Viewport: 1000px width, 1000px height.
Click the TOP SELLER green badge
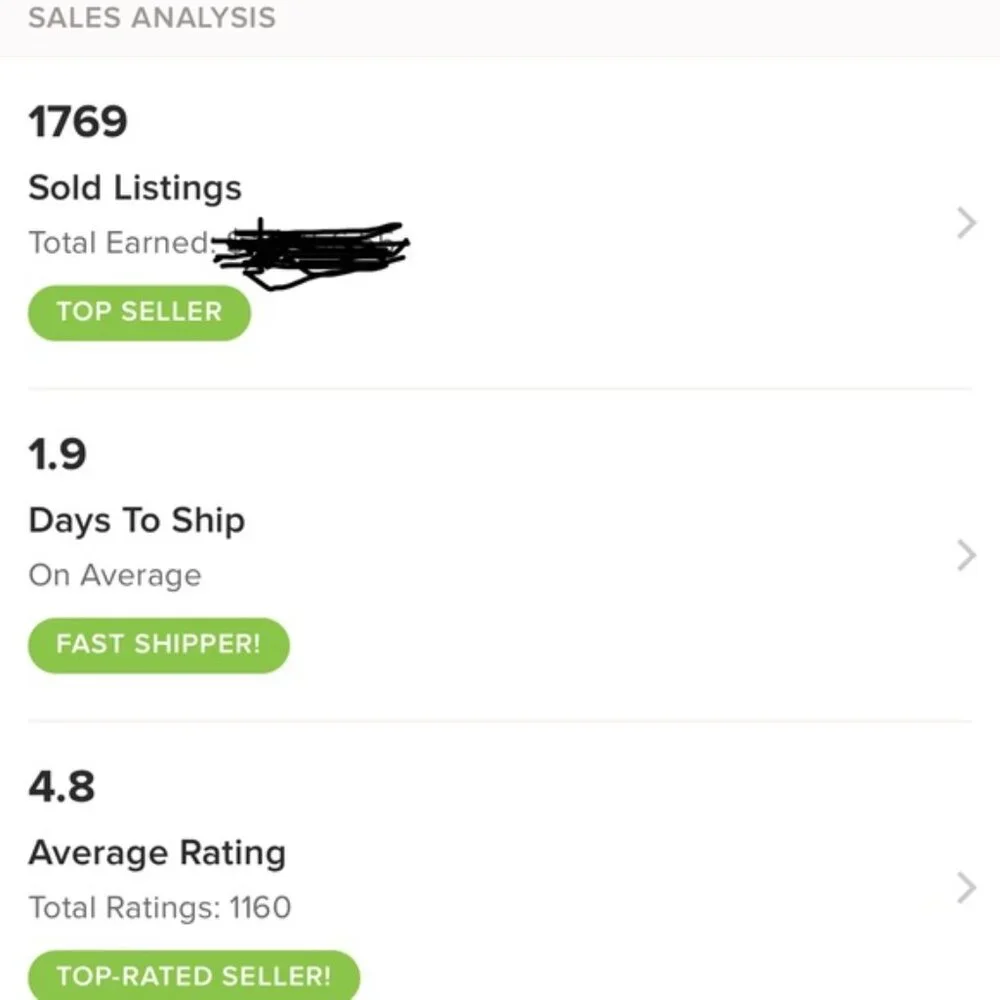pyautogui.click(x=138, y=312)
